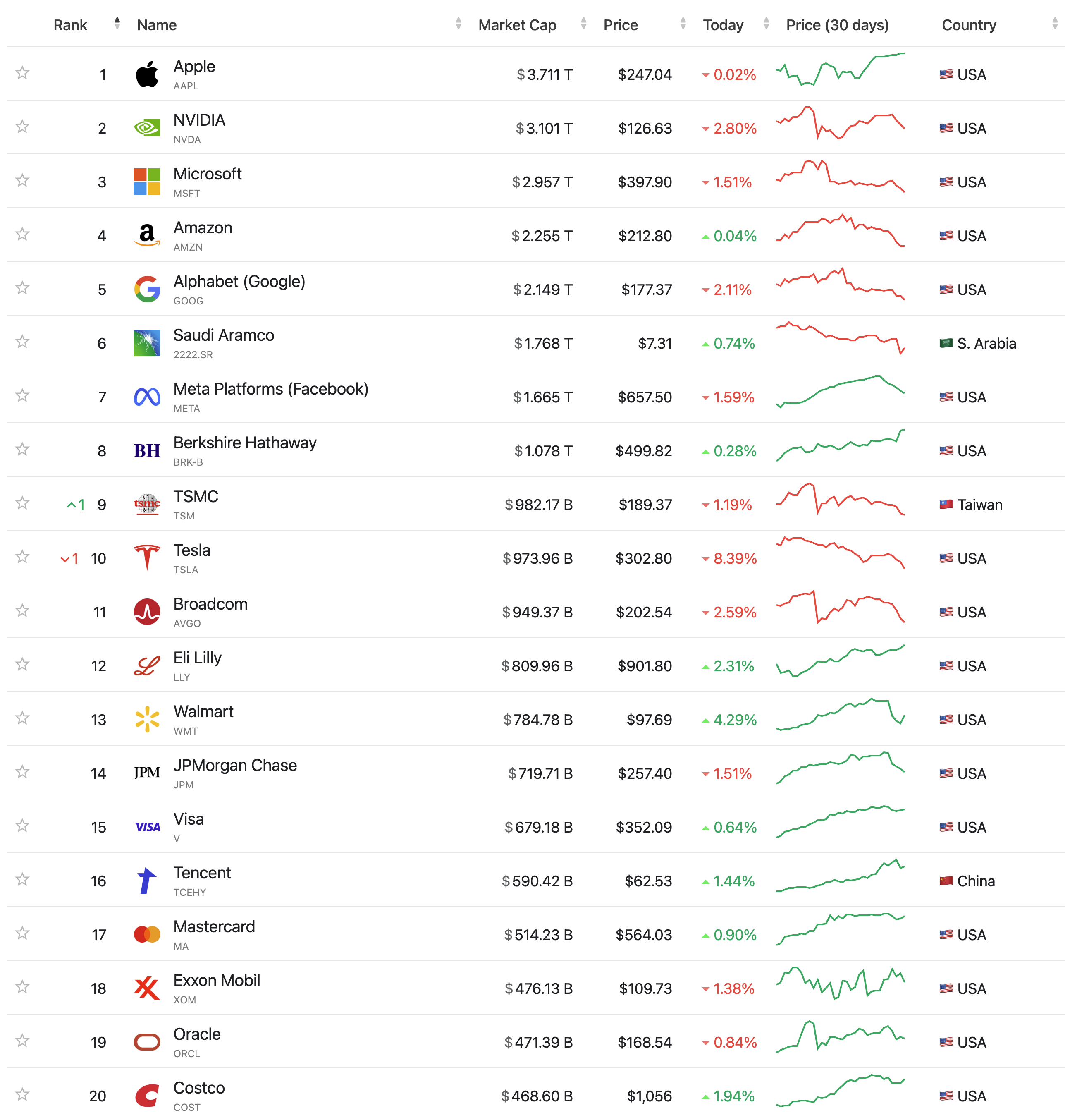
Task: Toggle favorite star for Amazon
Action: [x=22, y=234]
